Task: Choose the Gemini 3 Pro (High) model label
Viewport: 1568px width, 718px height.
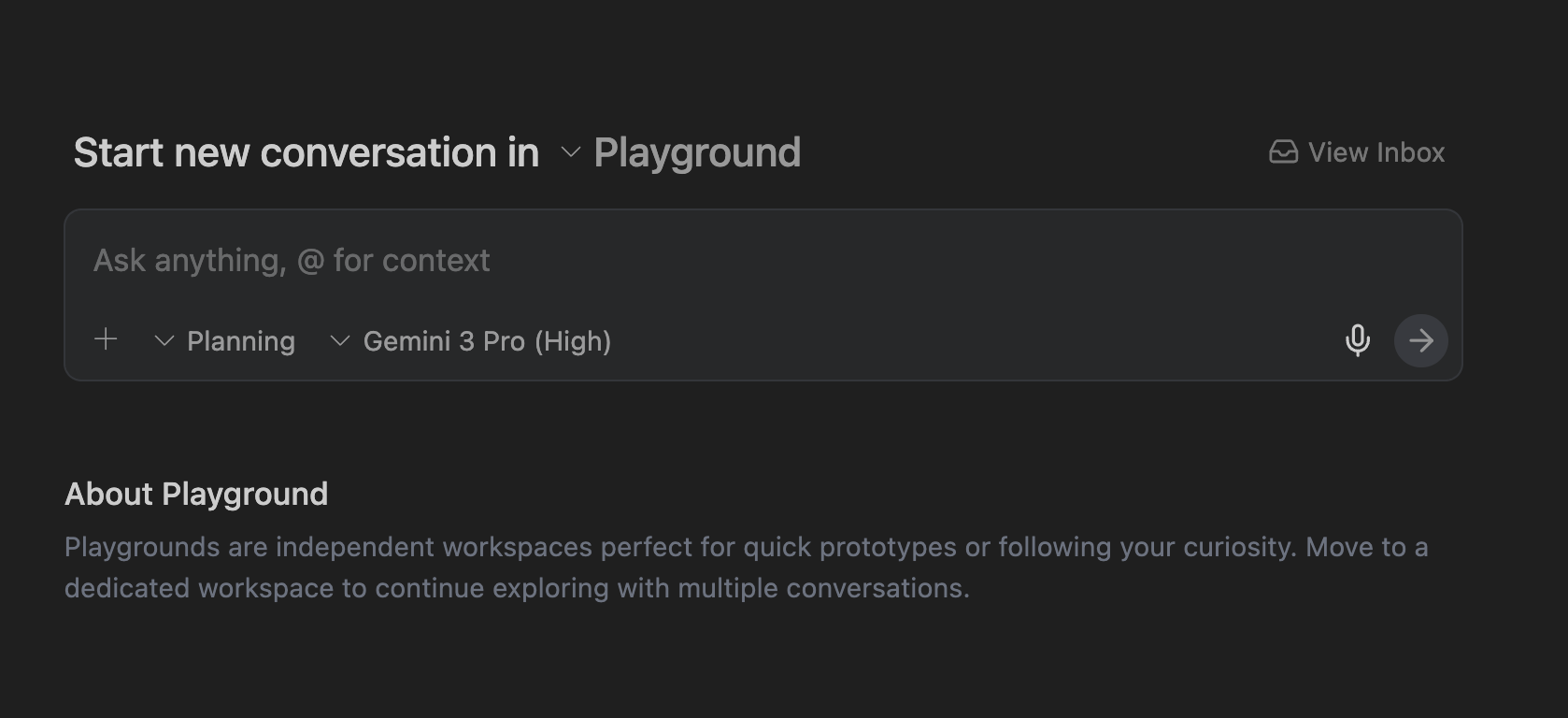Action: click(486, 341)
